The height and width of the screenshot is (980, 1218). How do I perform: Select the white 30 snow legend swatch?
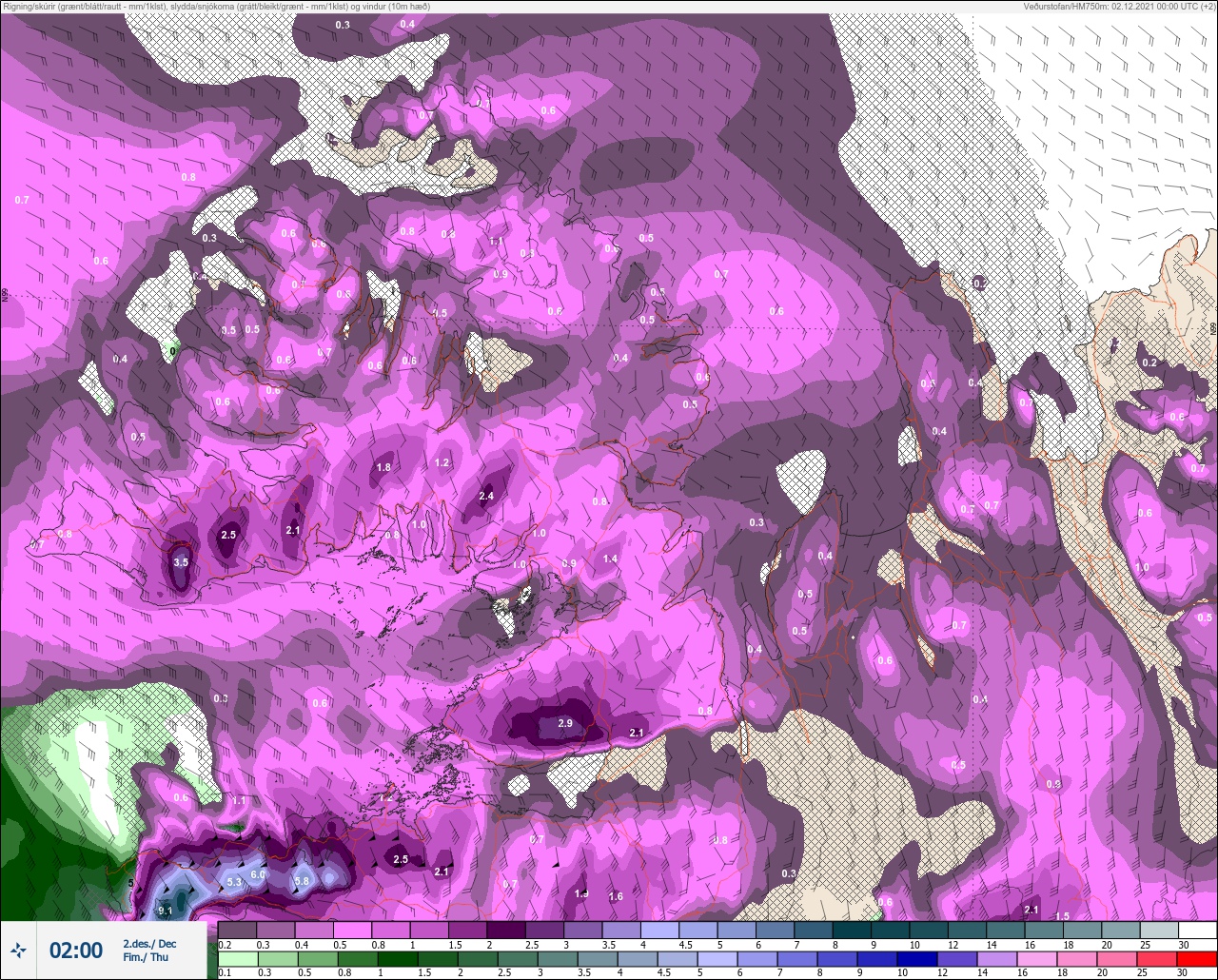pyautogui.click(x=1197, y=930)
